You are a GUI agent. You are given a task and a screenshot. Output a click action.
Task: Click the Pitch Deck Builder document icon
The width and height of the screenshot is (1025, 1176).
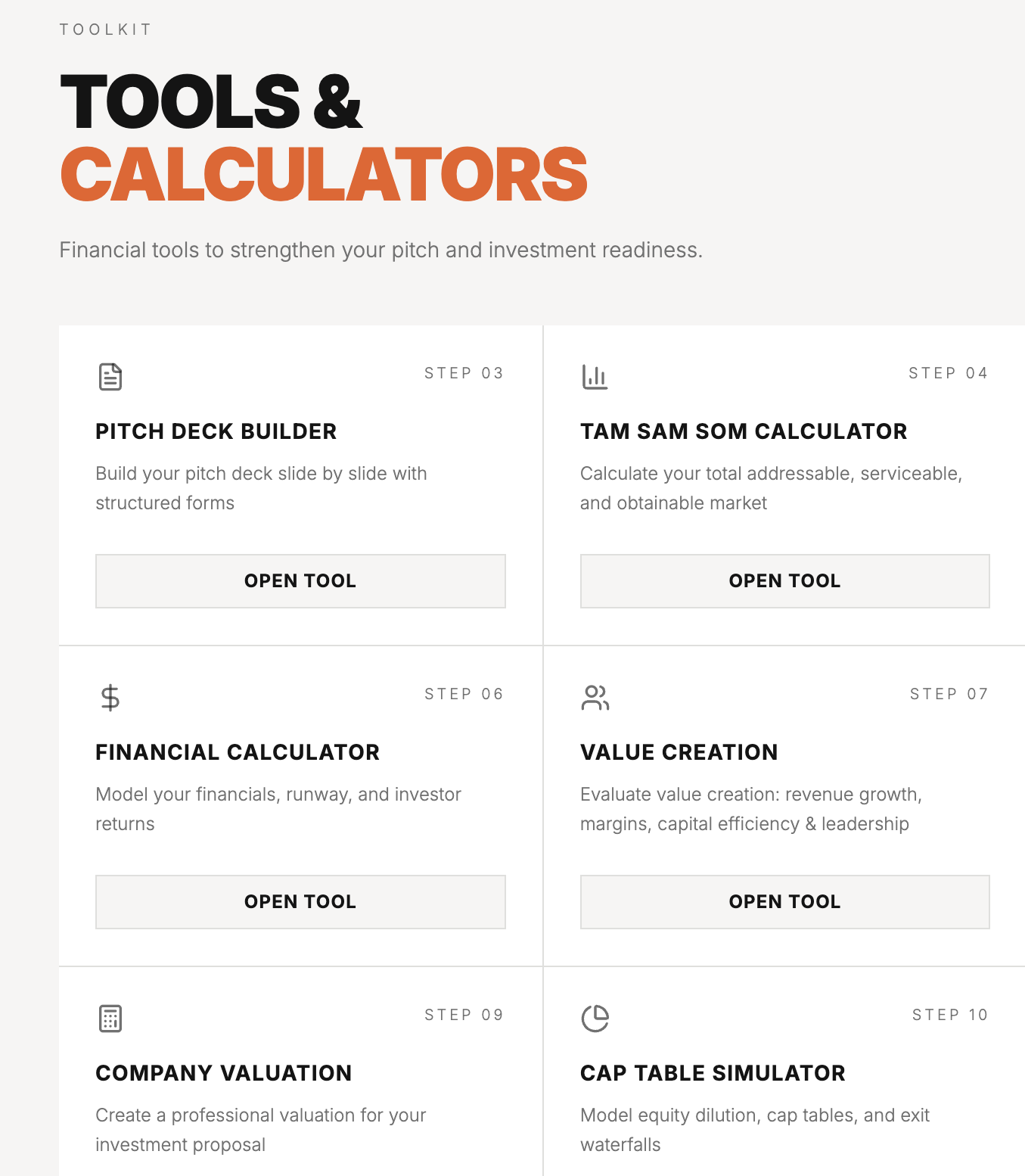pos(110,376)
